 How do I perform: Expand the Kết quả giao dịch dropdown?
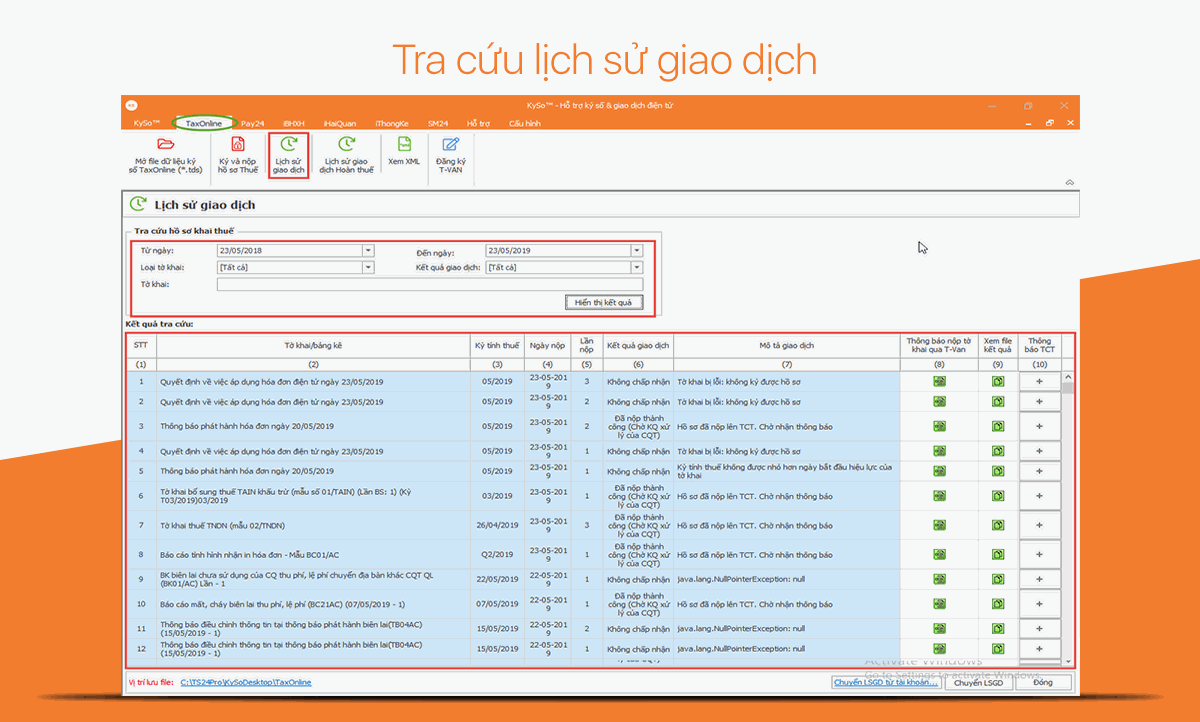coord(636,268)
